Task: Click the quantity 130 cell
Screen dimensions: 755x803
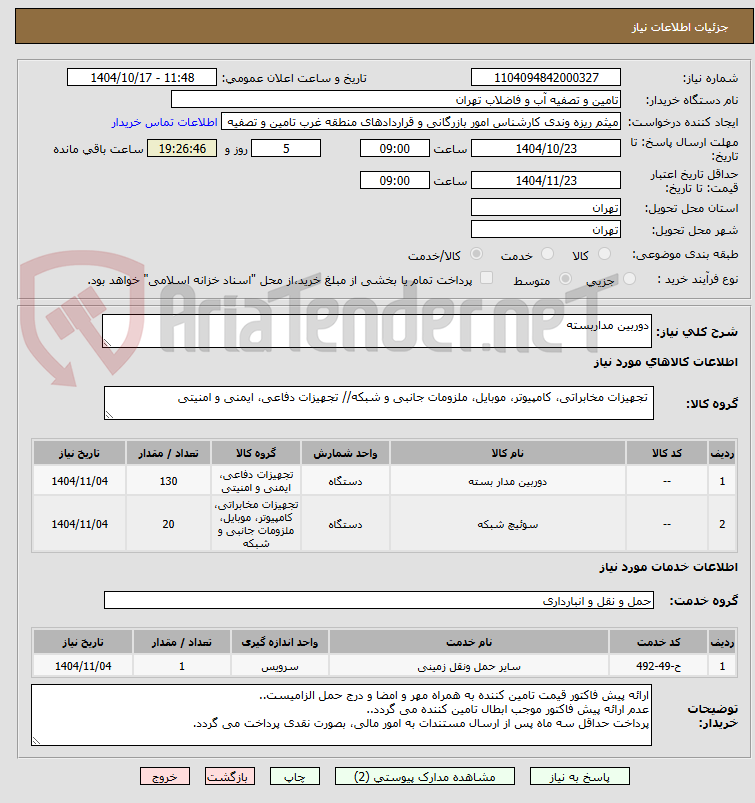Action: (169, 481)
